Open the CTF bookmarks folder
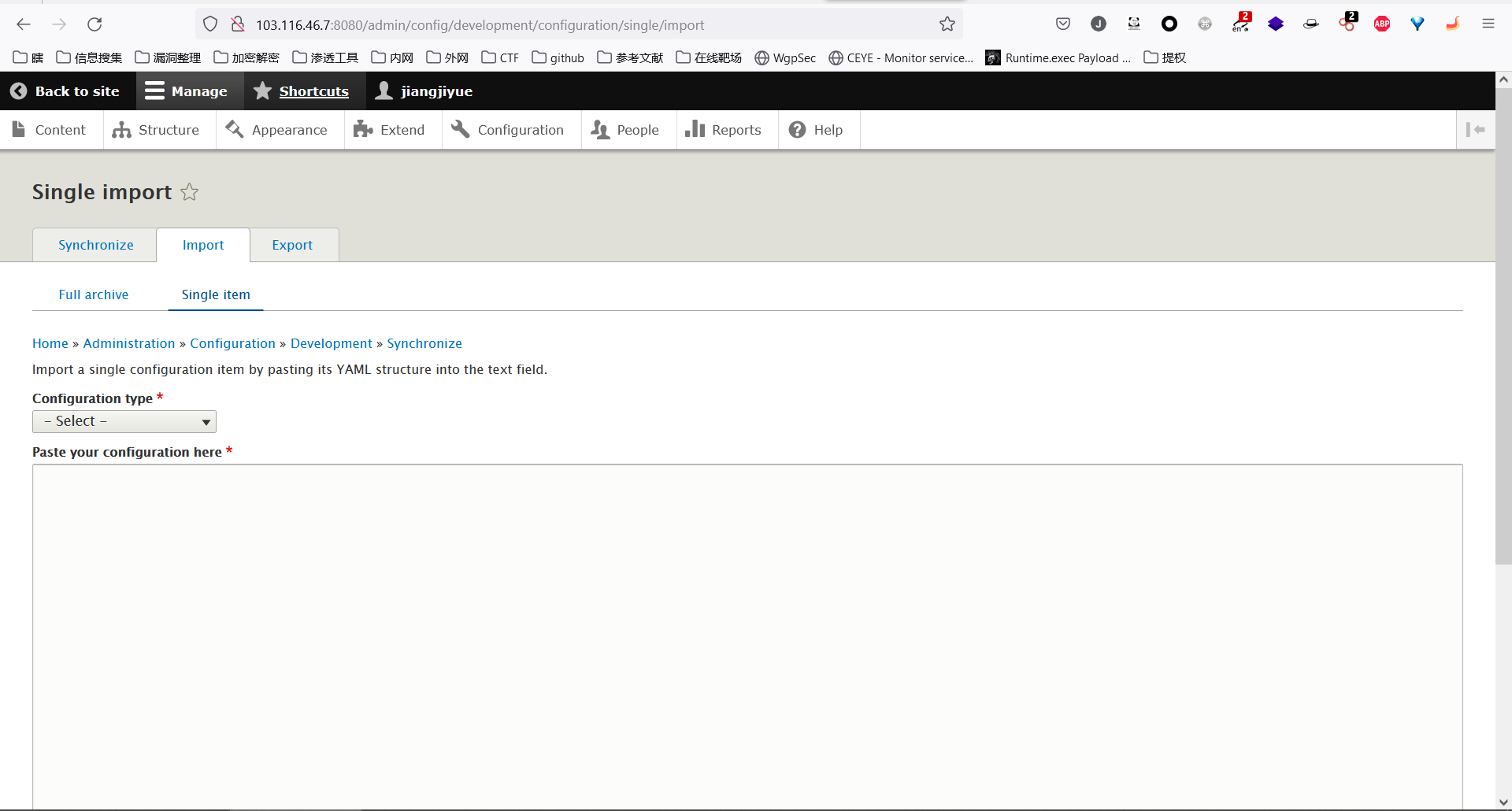 (500, 57)
